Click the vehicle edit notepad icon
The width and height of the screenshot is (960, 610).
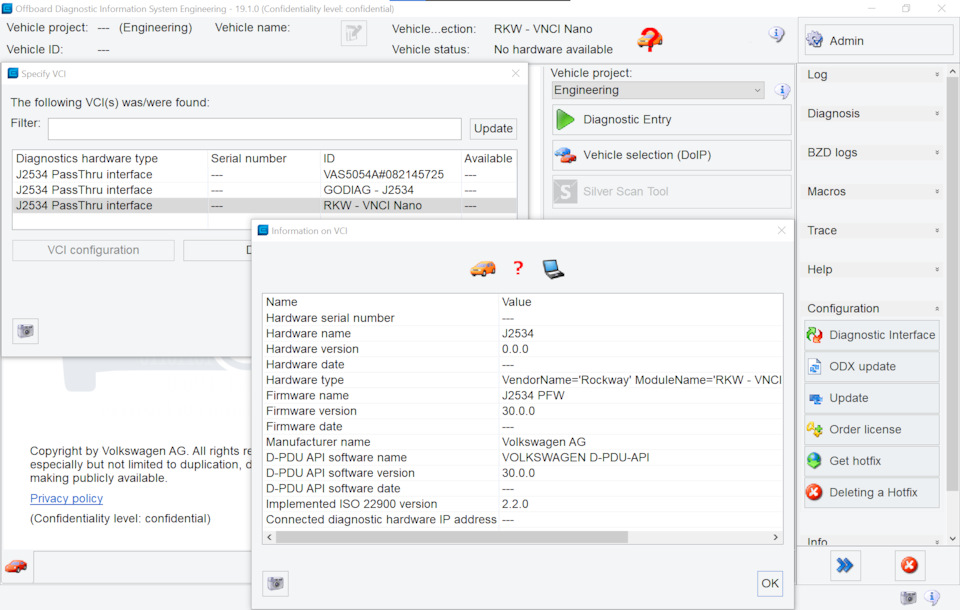click(x=353, y=33)
